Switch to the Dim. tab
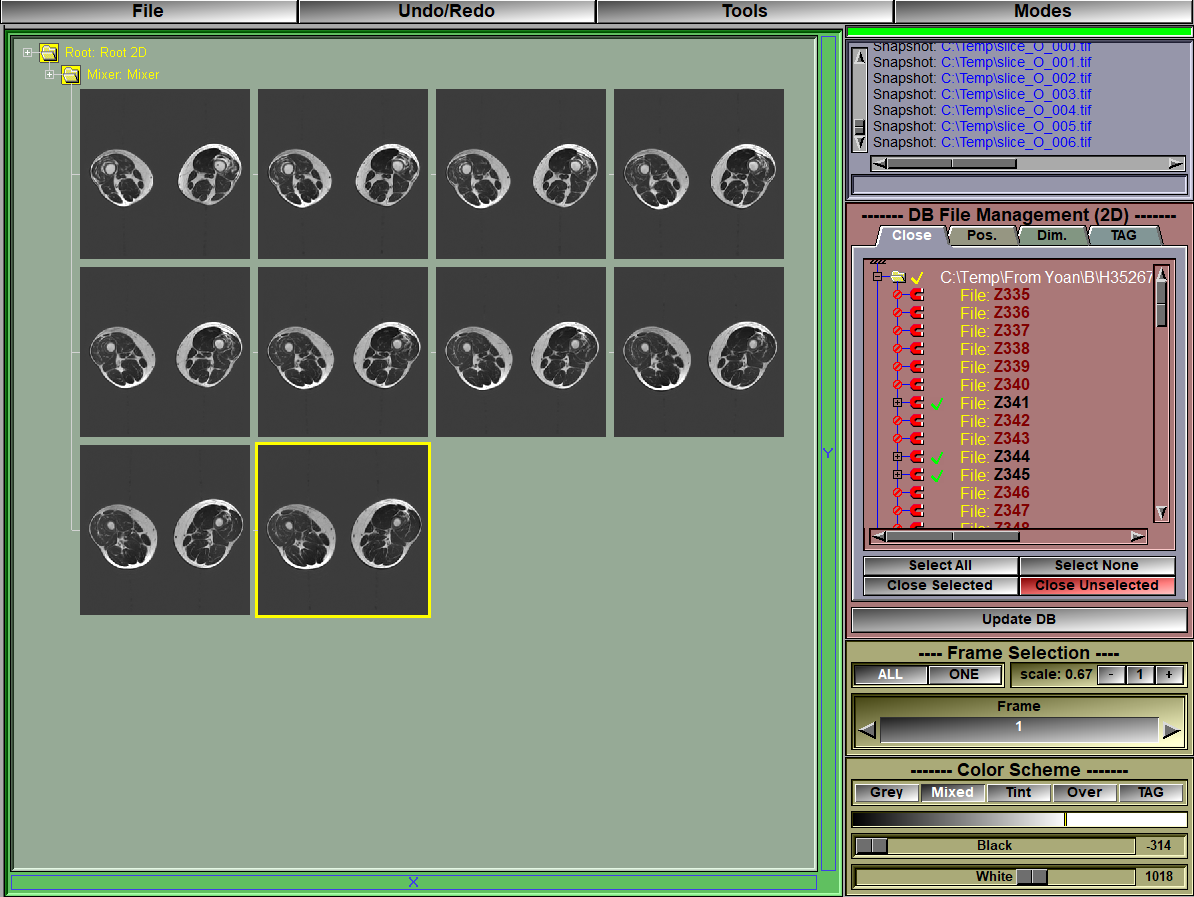This screenshot has width=1194, height=897. tap(1052, 236)
